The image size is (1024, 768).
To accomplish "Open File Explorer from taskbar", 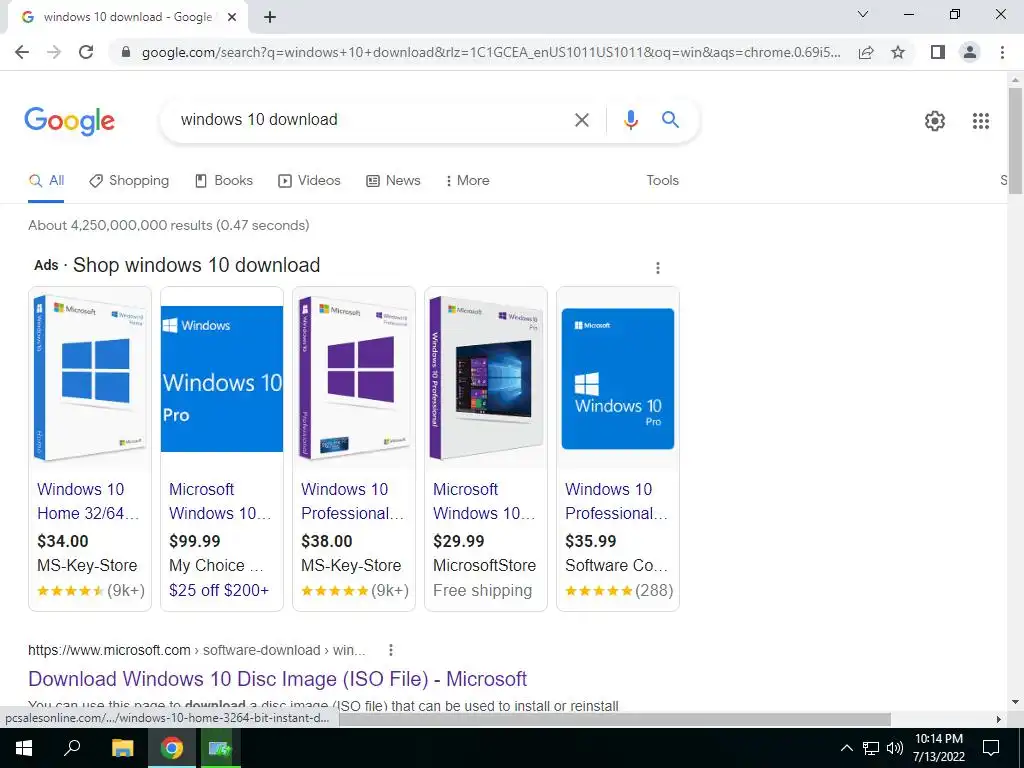I will [x=122, y=748].
